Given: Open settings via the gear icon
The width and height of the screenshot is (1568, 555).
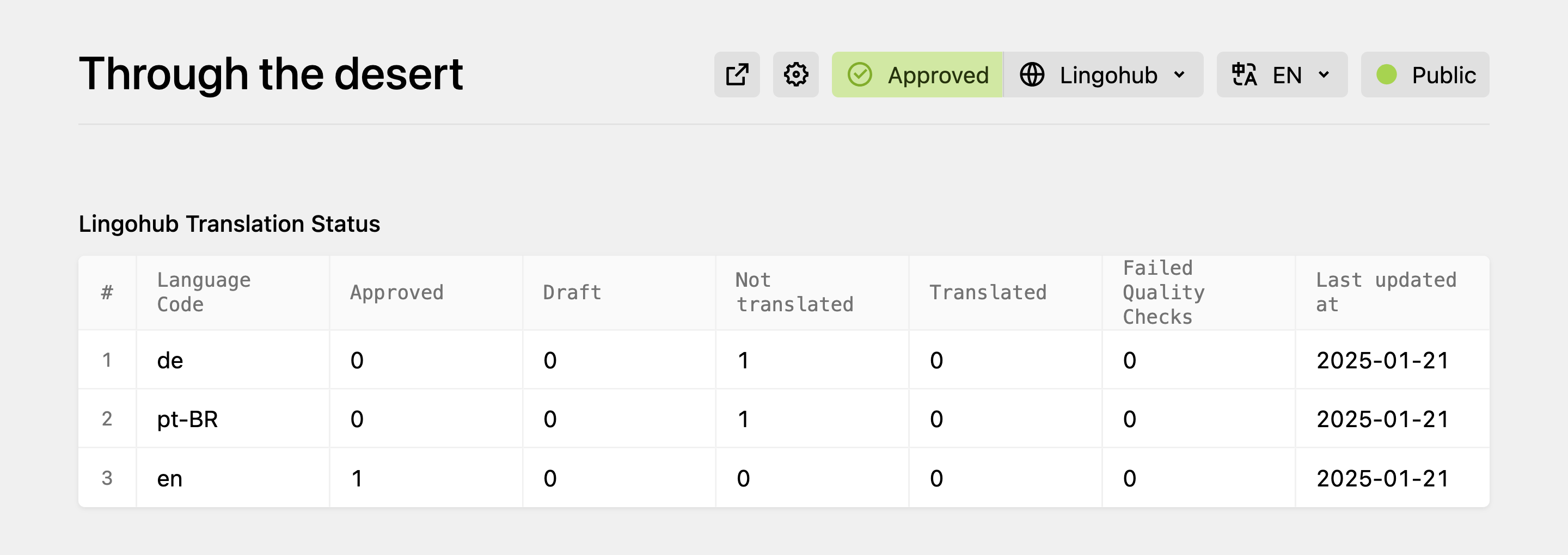Looking at the screenshot, I should tap(795, 75).
